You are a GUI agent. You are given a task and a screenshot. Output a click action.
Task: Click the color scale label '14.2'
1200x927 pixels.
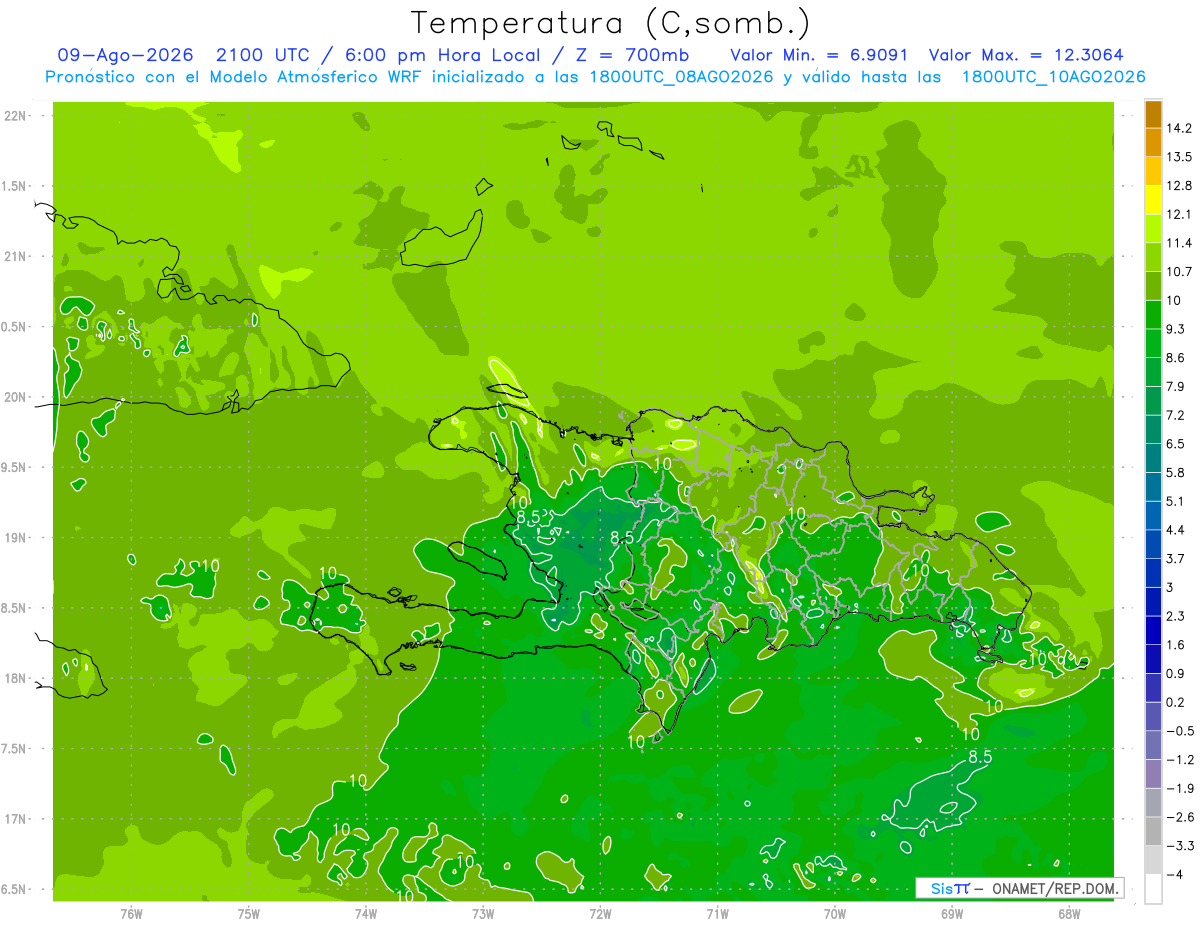tap(1179, 128)
